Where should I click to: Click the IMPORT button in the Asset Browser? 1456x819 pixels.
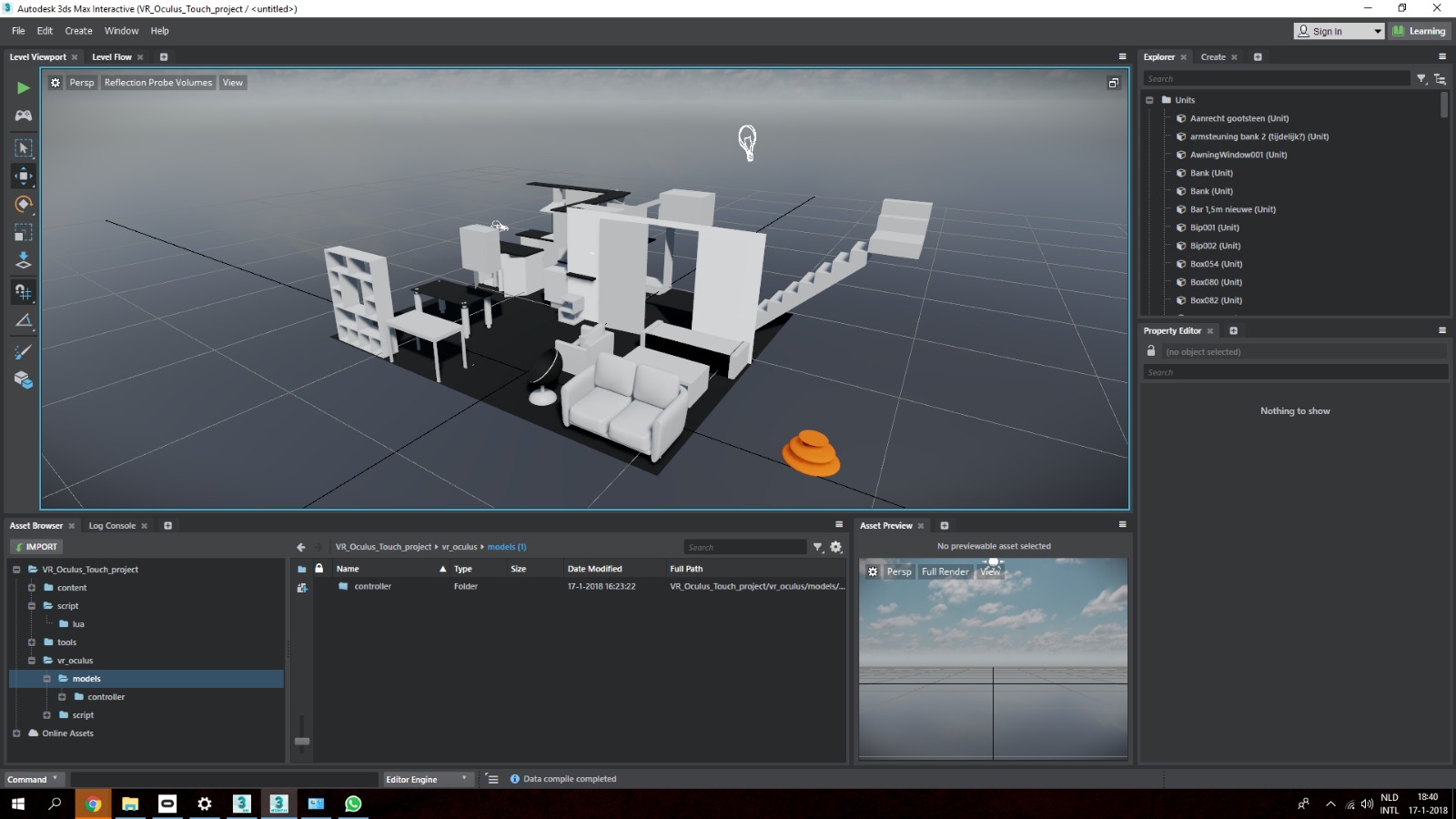pyautogui.click(x=35, y=546)
